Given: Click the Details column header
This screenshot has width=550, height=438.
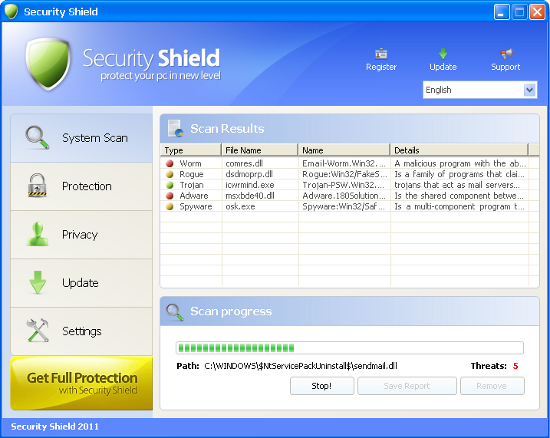Looking at the screenshot, I should point(459,150).
